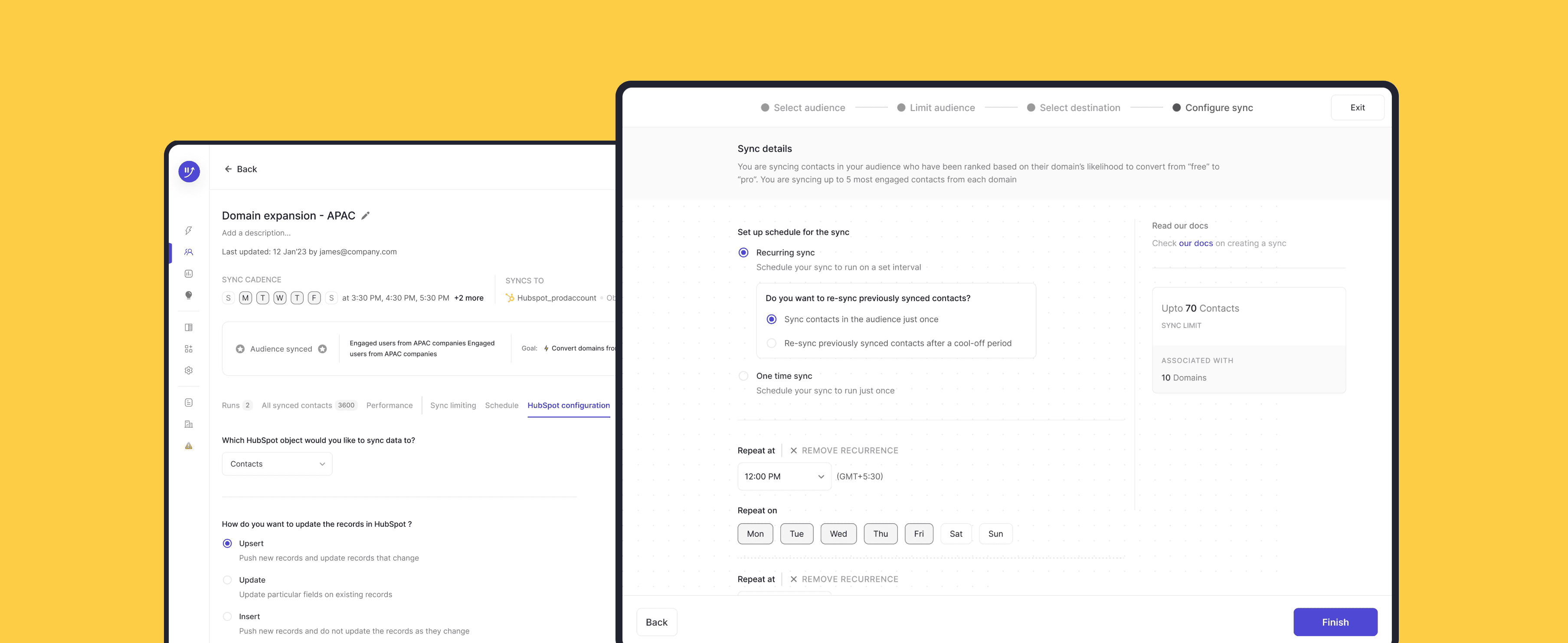This screenshot has width=1568, height=643.
Task: Switch to the Schedule tab
Action: tap(501, 406)
